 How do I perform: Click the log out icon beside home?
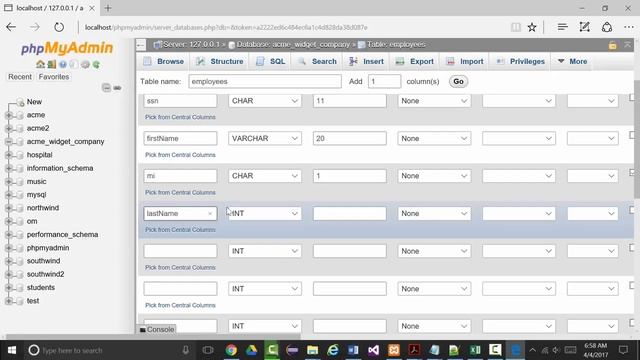coord(51,64)
